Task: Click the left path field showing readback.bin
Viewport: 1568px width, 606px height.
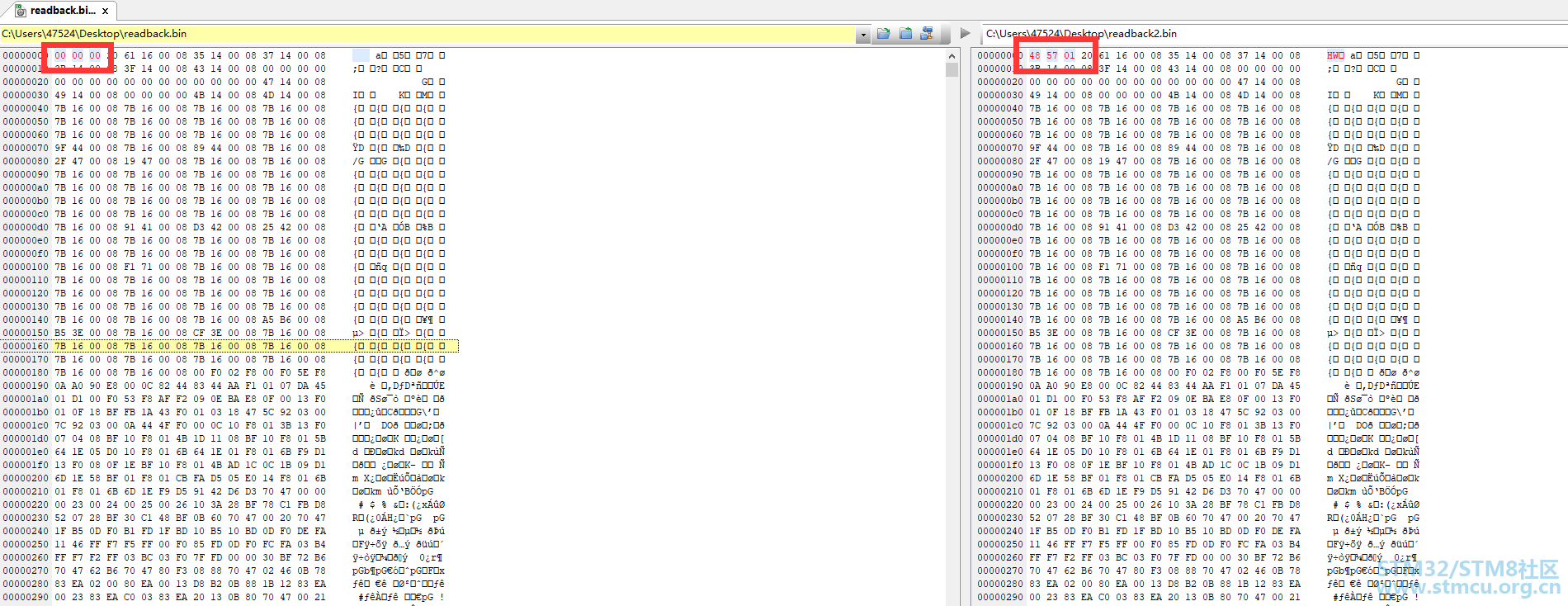Action: tap(427, 34)
